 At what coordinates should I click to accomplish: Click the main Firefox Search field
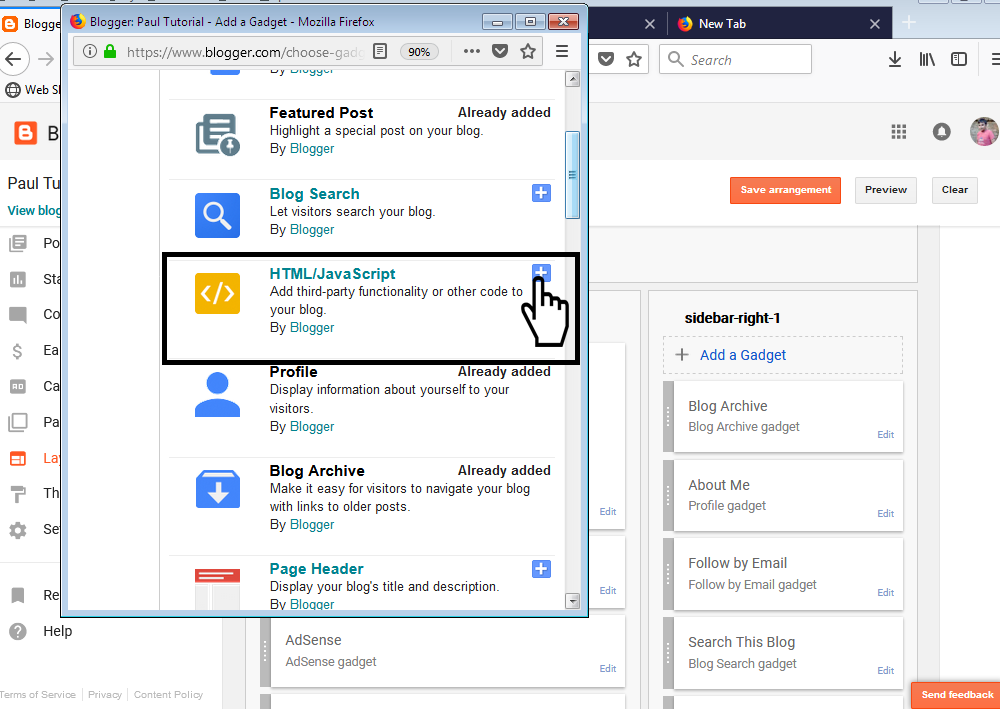point(735,59)
